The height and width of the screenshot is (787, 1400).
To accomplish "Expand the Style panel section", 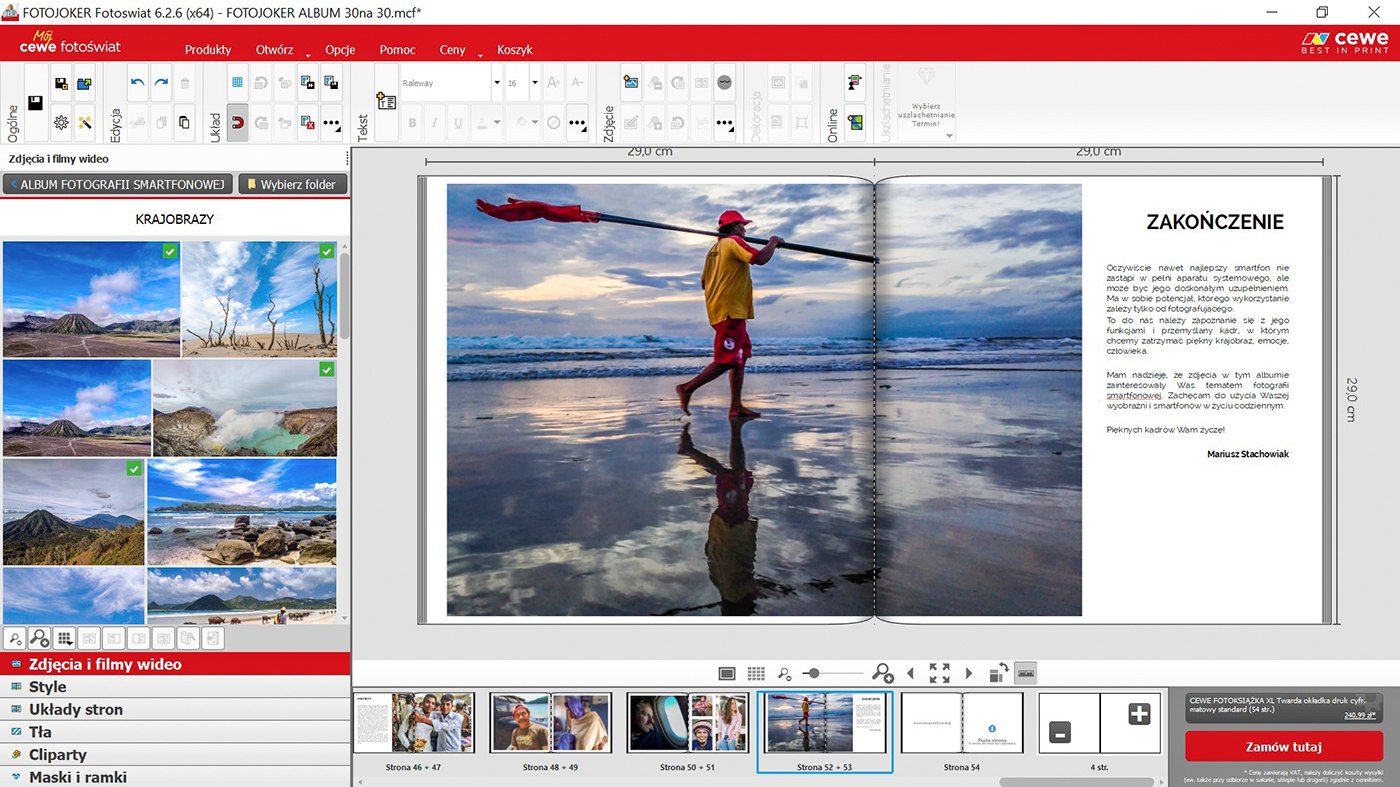I will point(175,687).
